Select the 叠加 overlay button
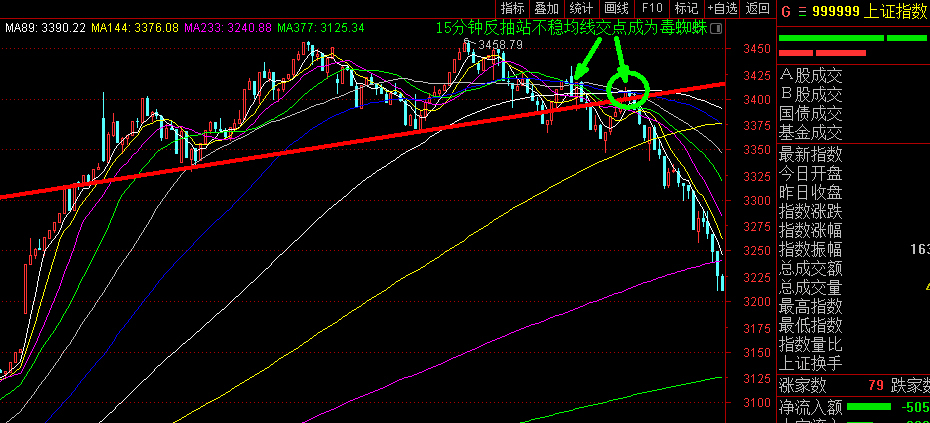 click(547, 8)
